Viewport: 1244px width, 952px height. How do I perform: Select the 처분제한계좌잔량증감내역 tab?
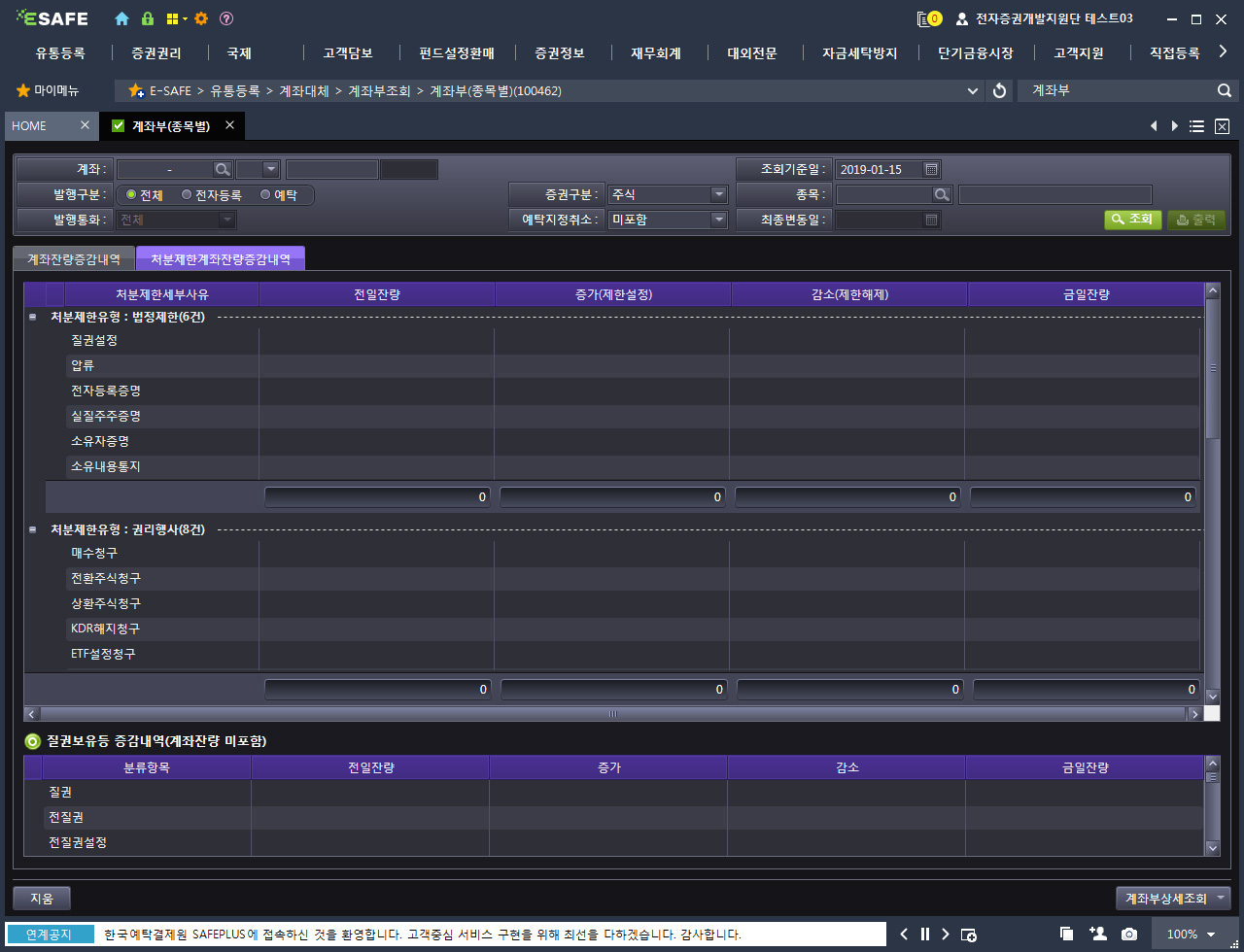(220, 258)
